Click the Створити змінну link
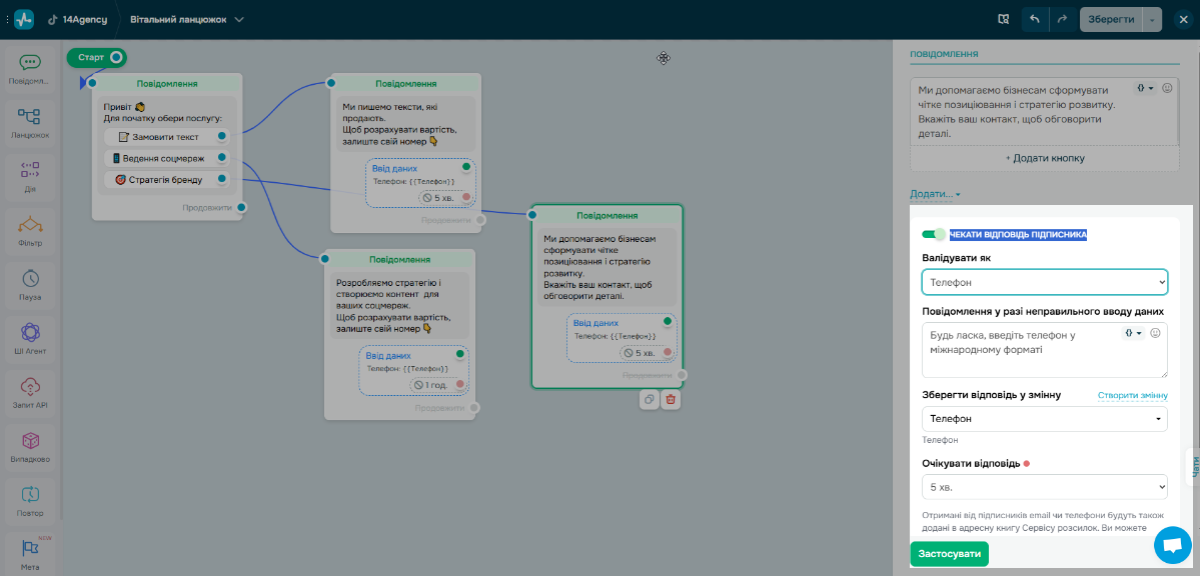Viewport: 1200px width, 576px height. pos(1132,395)
